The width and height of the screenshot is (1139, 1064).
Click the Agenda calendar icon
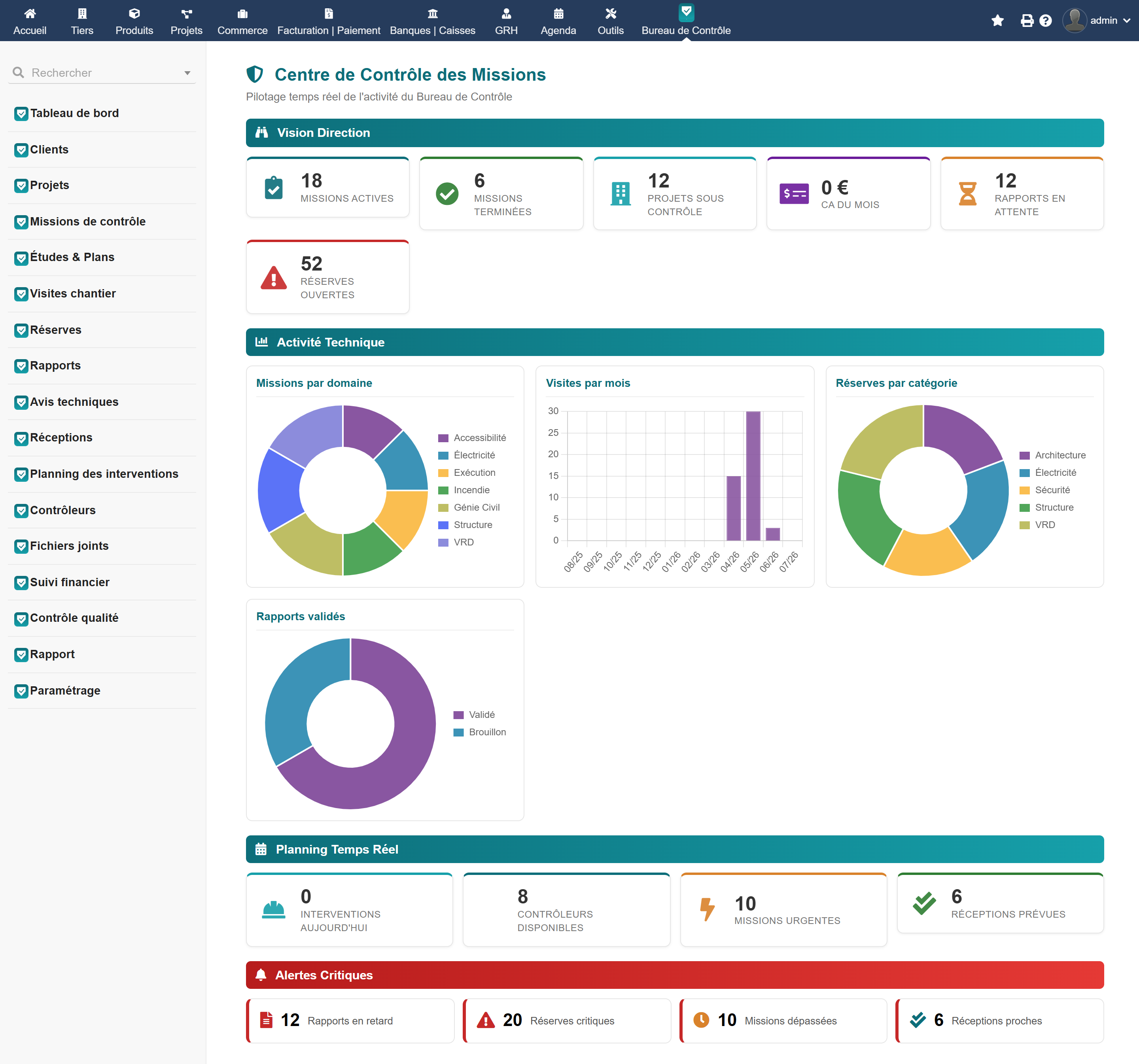click(558, 13)
